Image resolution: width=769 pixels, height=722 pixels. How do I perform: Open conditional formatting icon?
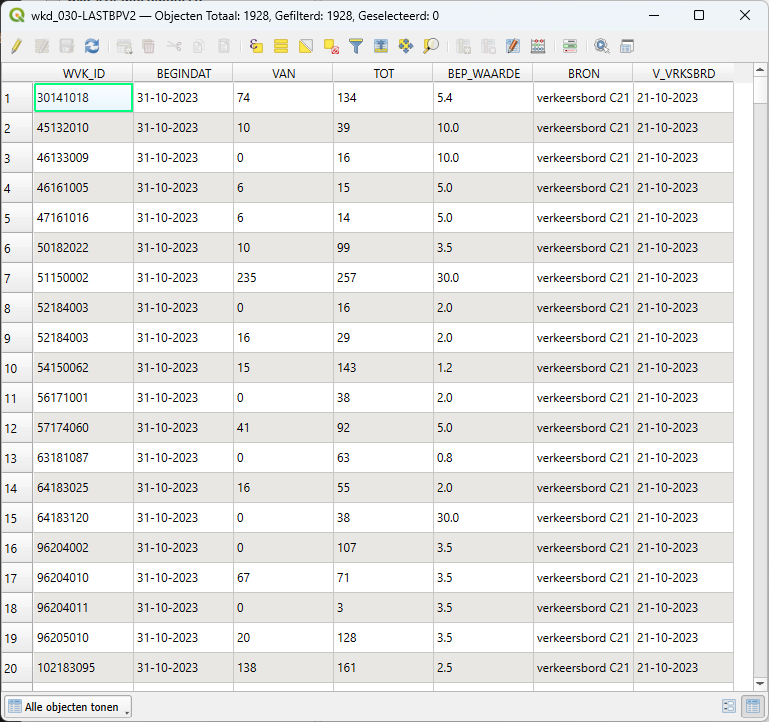(x=570, y=47)
